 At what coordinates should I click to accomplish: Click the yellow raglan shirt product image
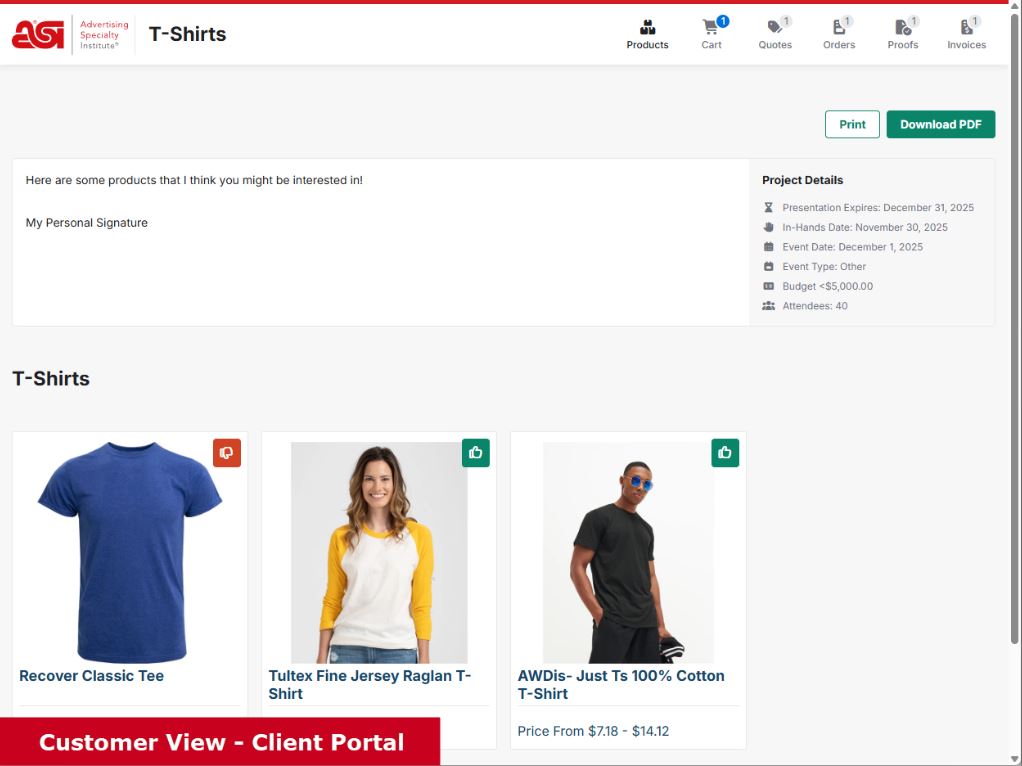(378, 552)
